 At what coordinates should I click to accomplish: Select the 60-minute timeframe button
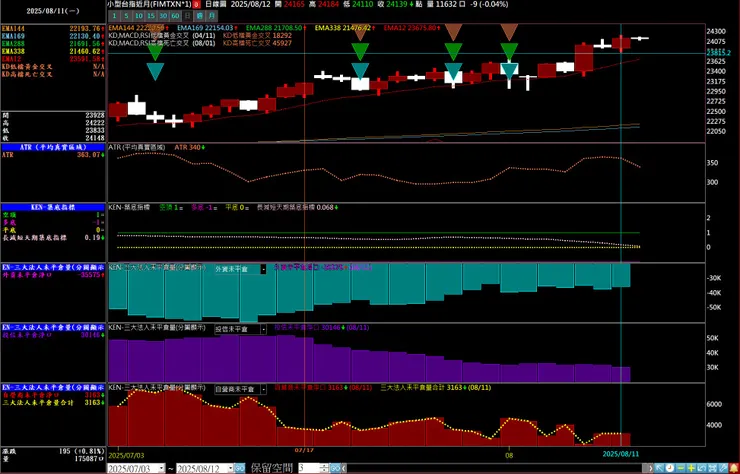pos(175,16)
